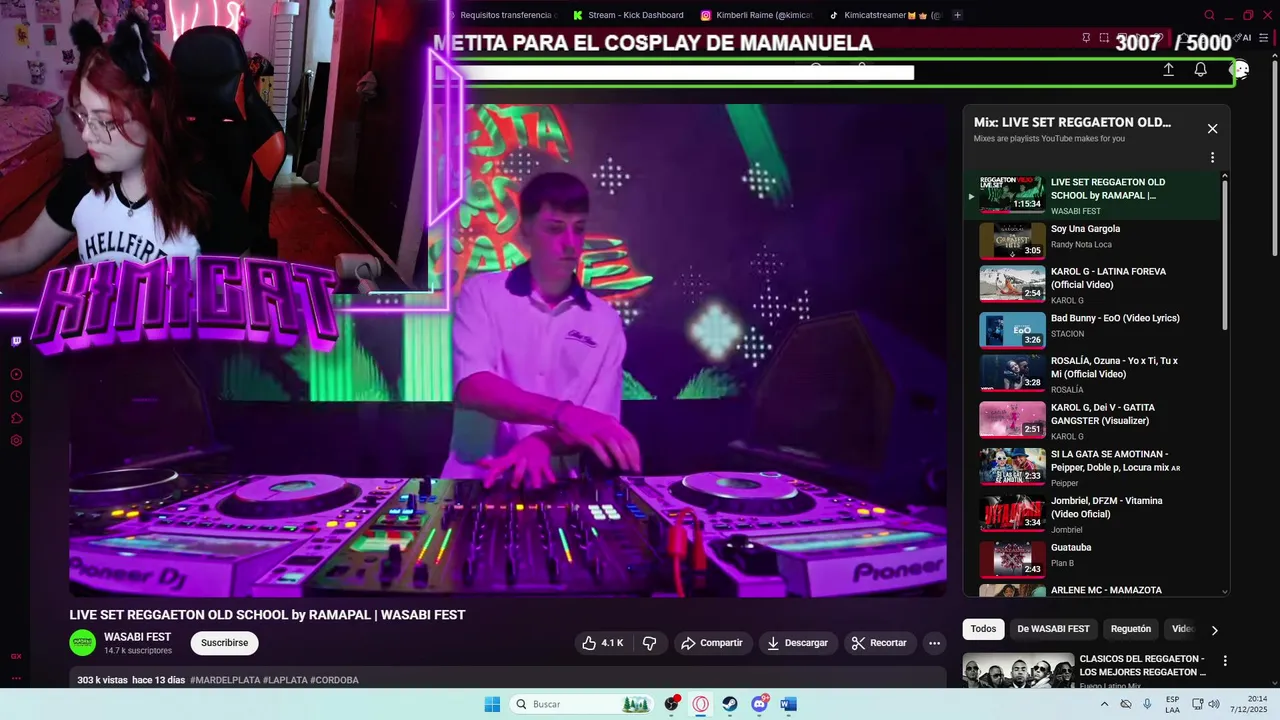Open OBS Studio from the taskbar

672,704
